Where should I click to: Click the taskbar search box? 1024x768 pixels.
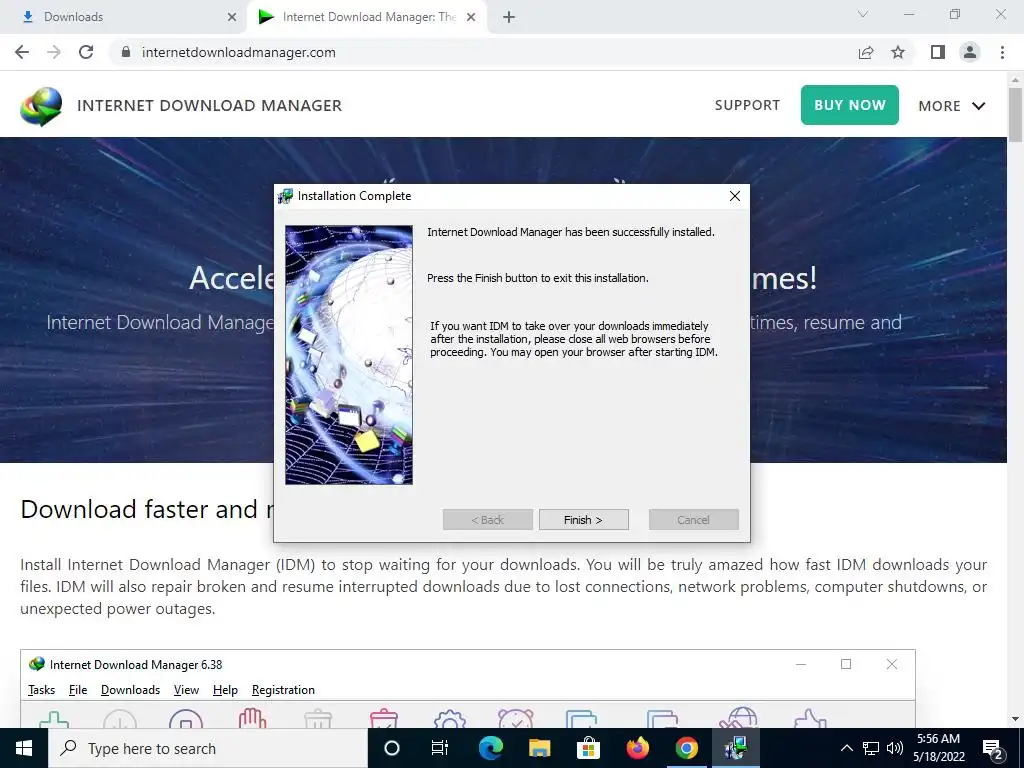click(x=208, y=748)
